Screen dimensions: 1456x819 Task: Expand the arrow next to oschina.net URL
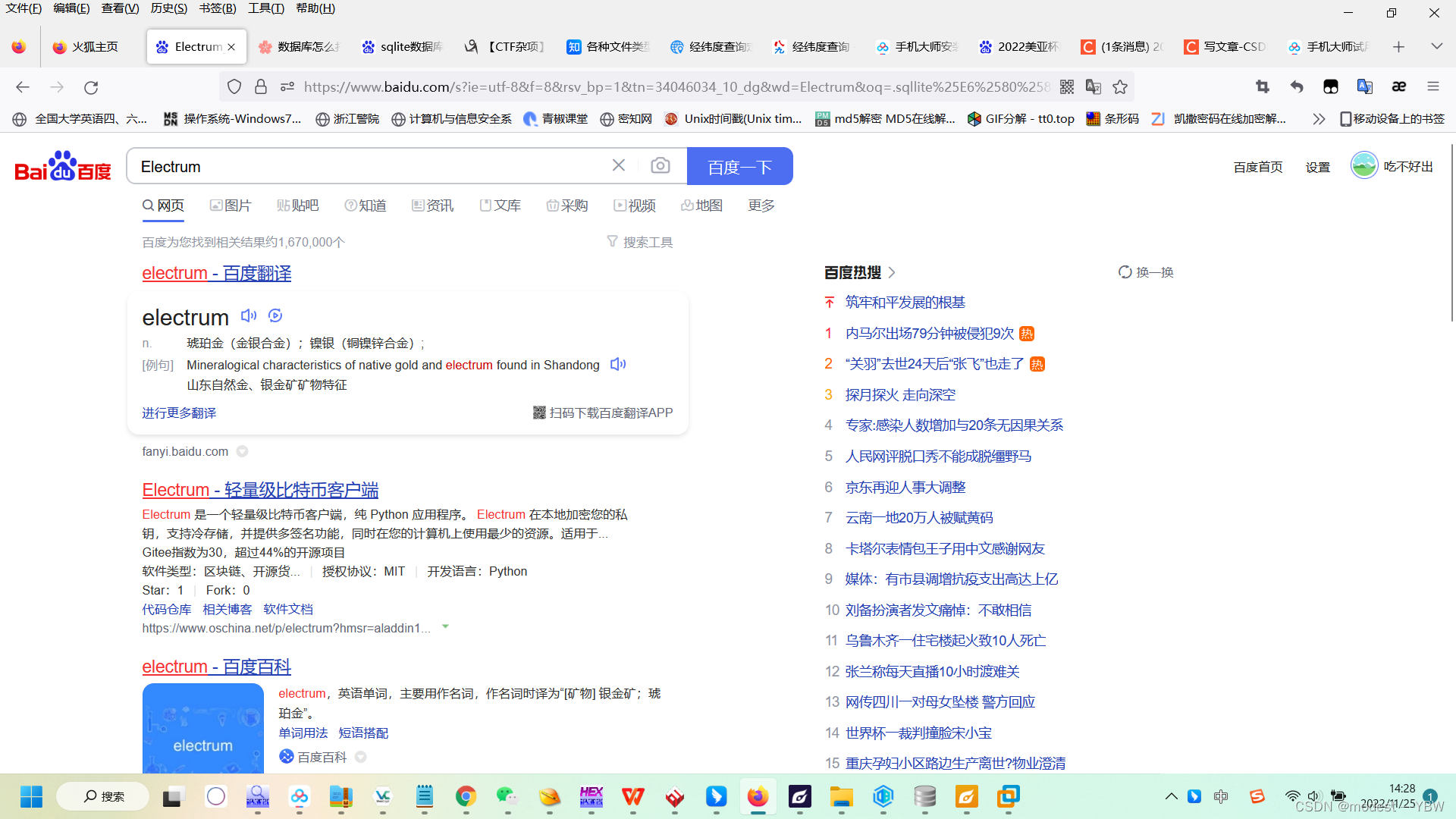tap(445, 627)
